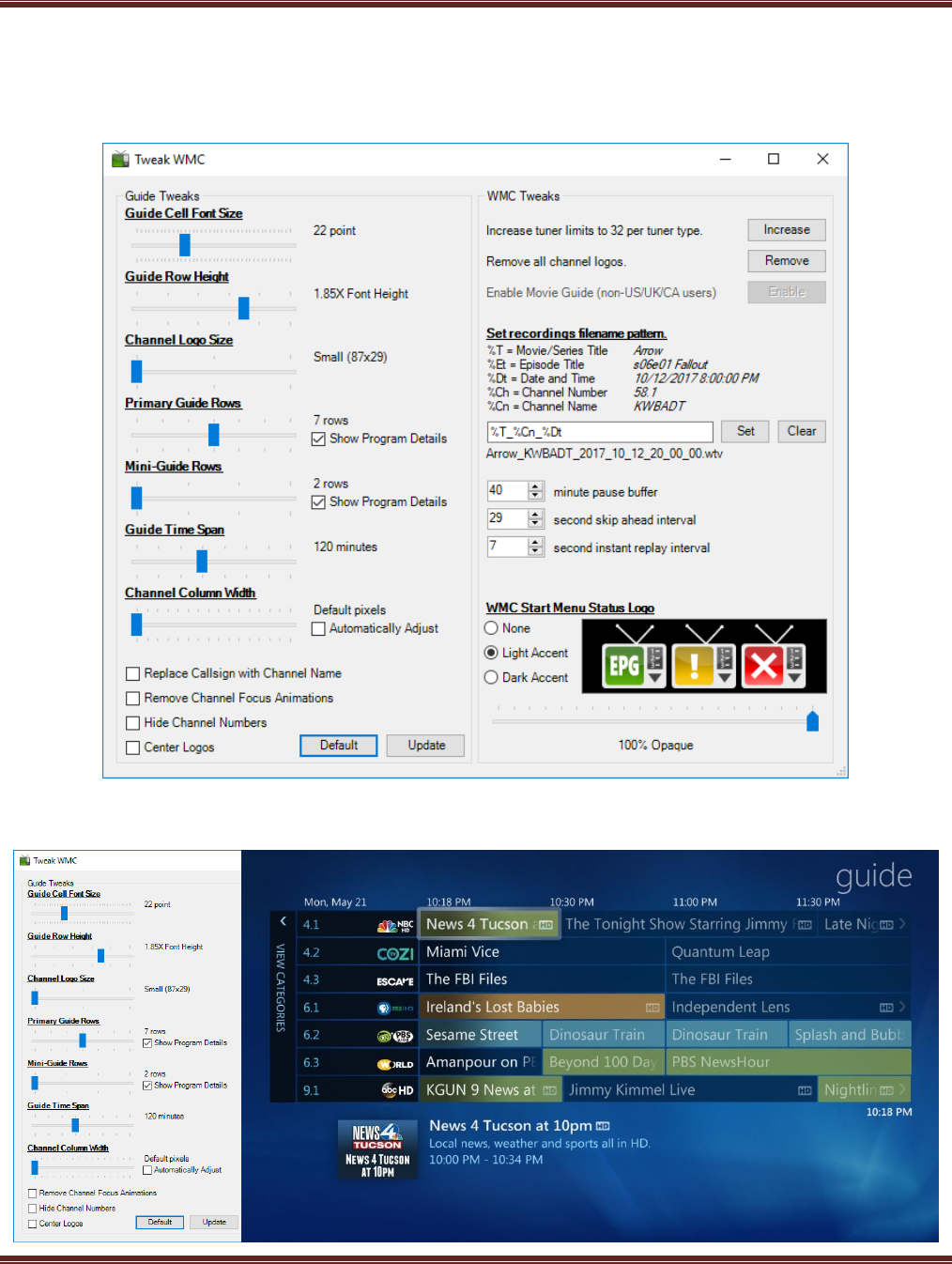Select the None status logo option
Image resolution: width=952 pixels, height=1264 pixels.
tap(491, 628)
